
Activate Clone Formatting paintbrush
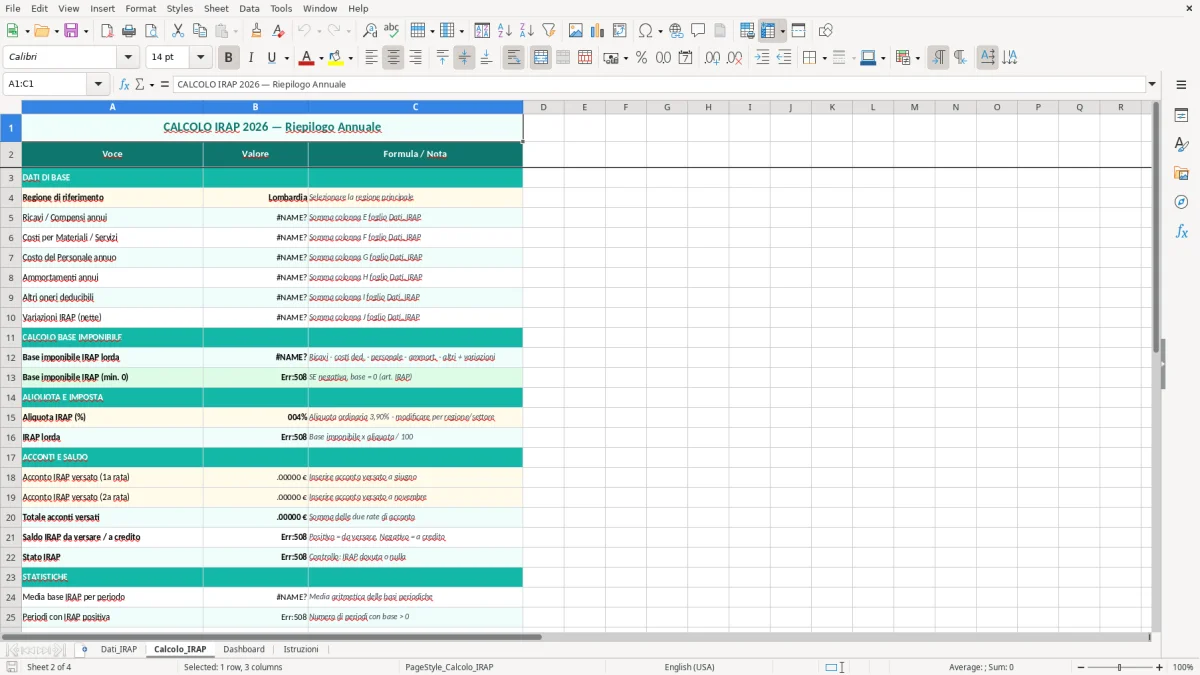pos(256,31)
